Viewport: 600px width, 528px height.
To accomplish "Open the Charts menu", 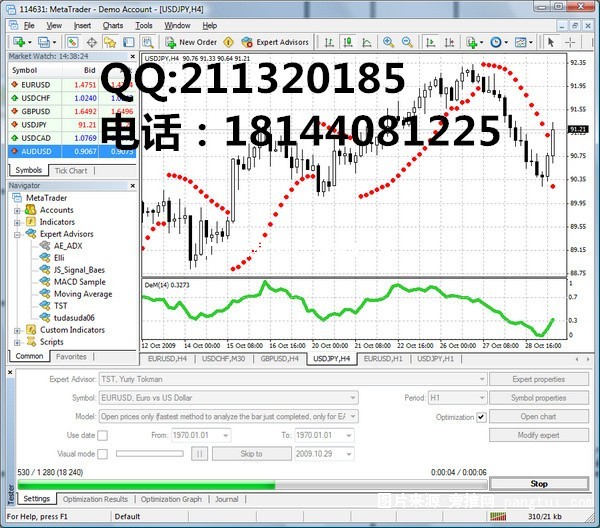I will point(113,26).
